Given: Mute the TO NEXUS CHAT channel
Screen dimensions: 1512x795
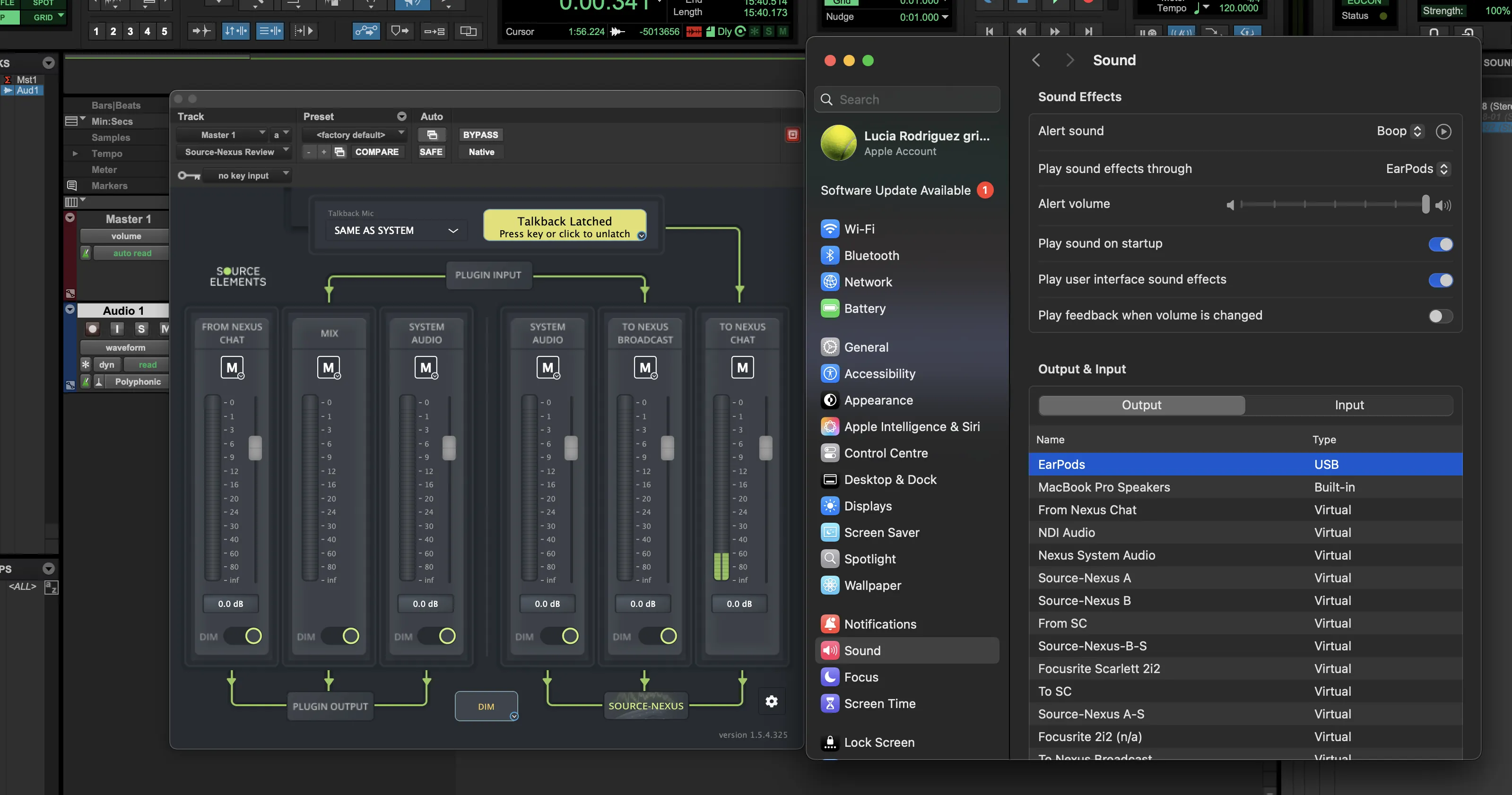Looking at the screenshot, I should pos(742,367).
